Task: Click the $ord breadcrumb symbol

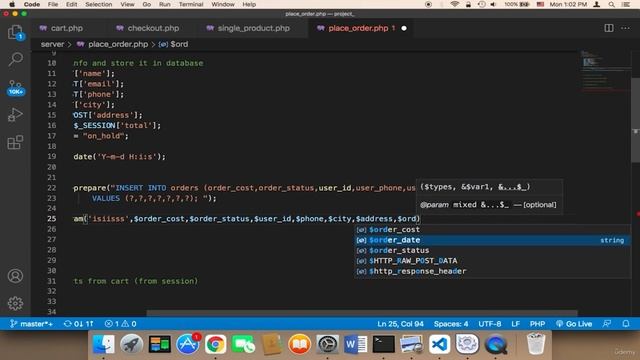Action: tap(174, 44)
